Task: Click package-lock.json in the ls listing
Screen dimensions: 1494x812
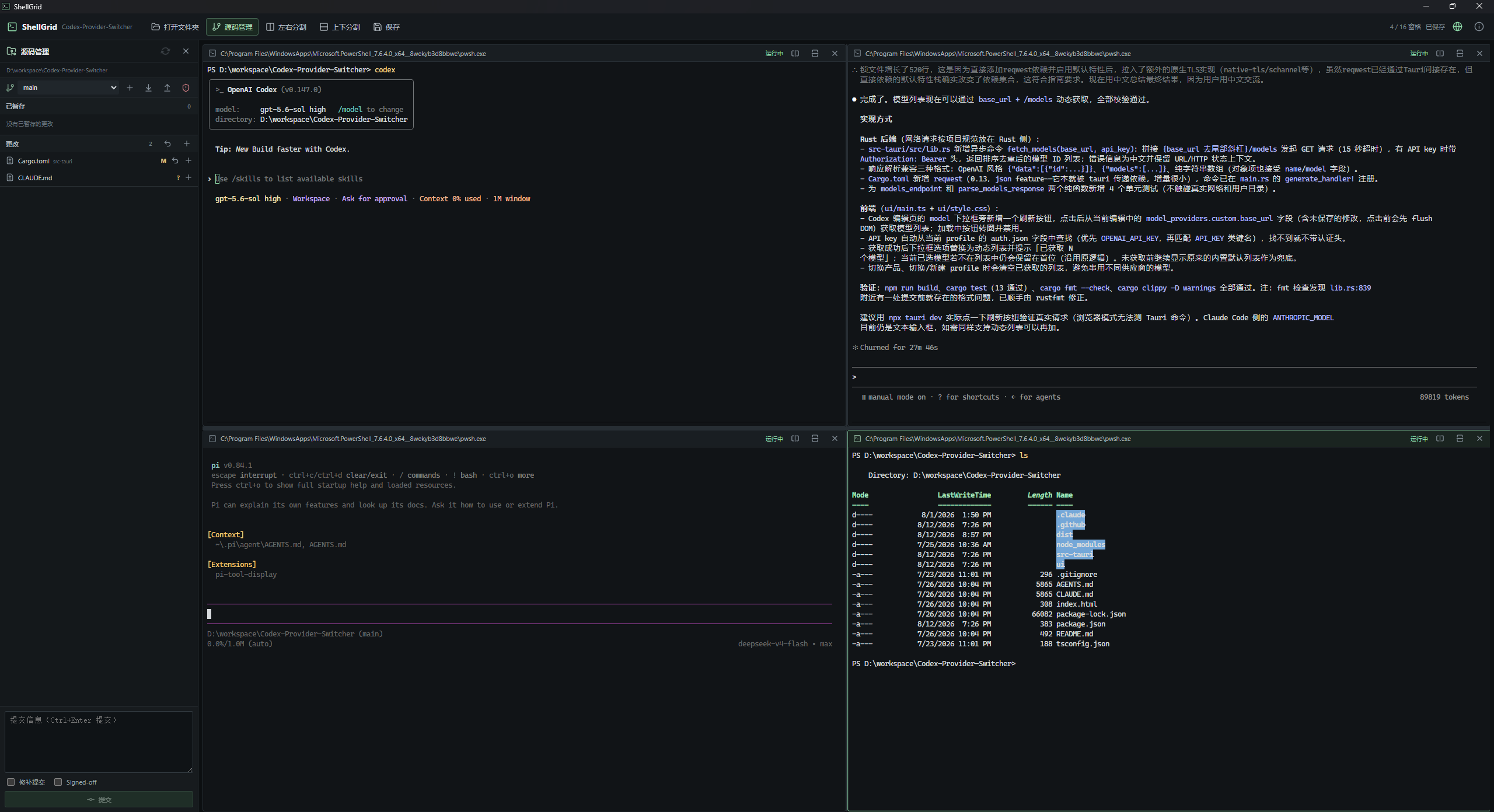Action: [x=1091, y=614]
